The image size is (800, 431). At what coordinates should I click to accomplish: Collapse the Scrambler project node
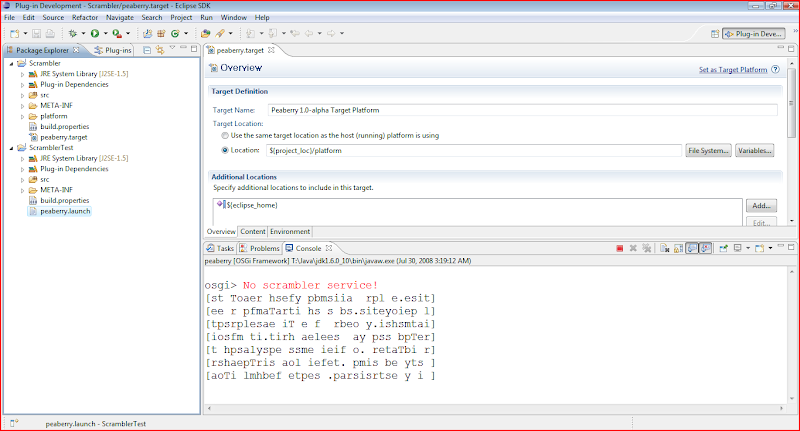[12, 64]
